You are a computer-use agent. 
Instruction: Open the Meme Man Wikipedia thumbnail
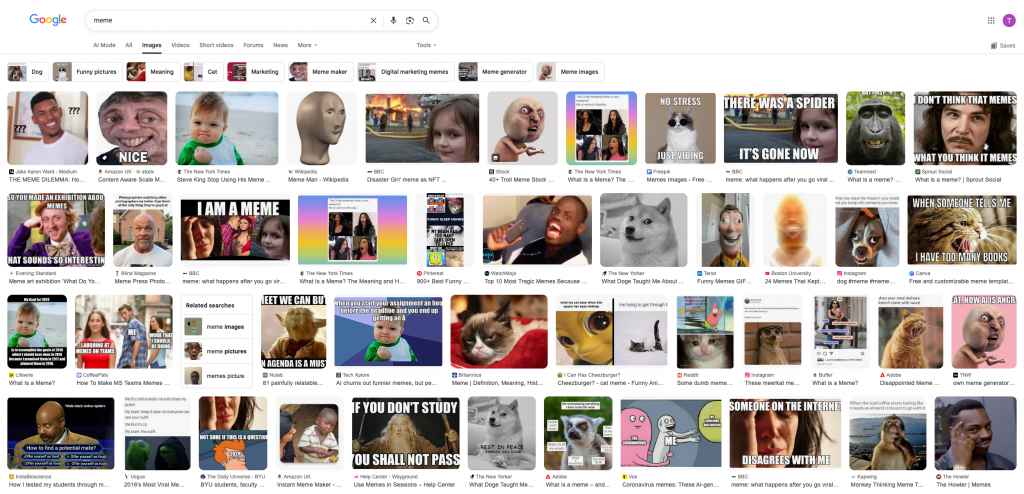(321, 128)
